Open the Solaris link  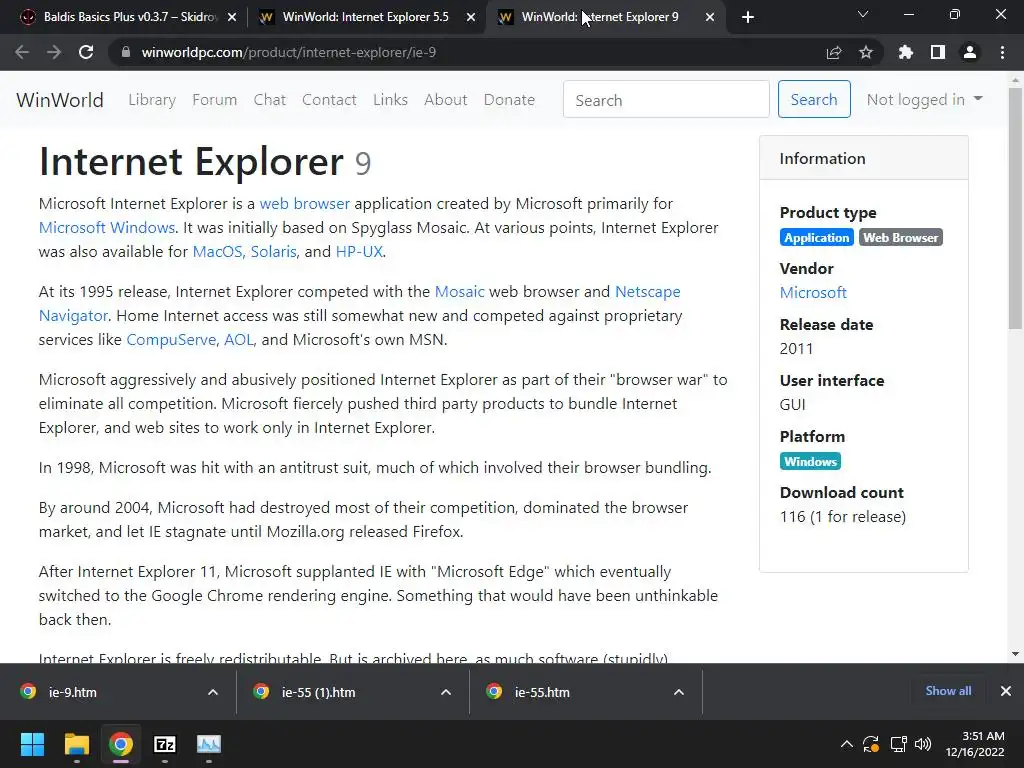[x=274, y=252]
